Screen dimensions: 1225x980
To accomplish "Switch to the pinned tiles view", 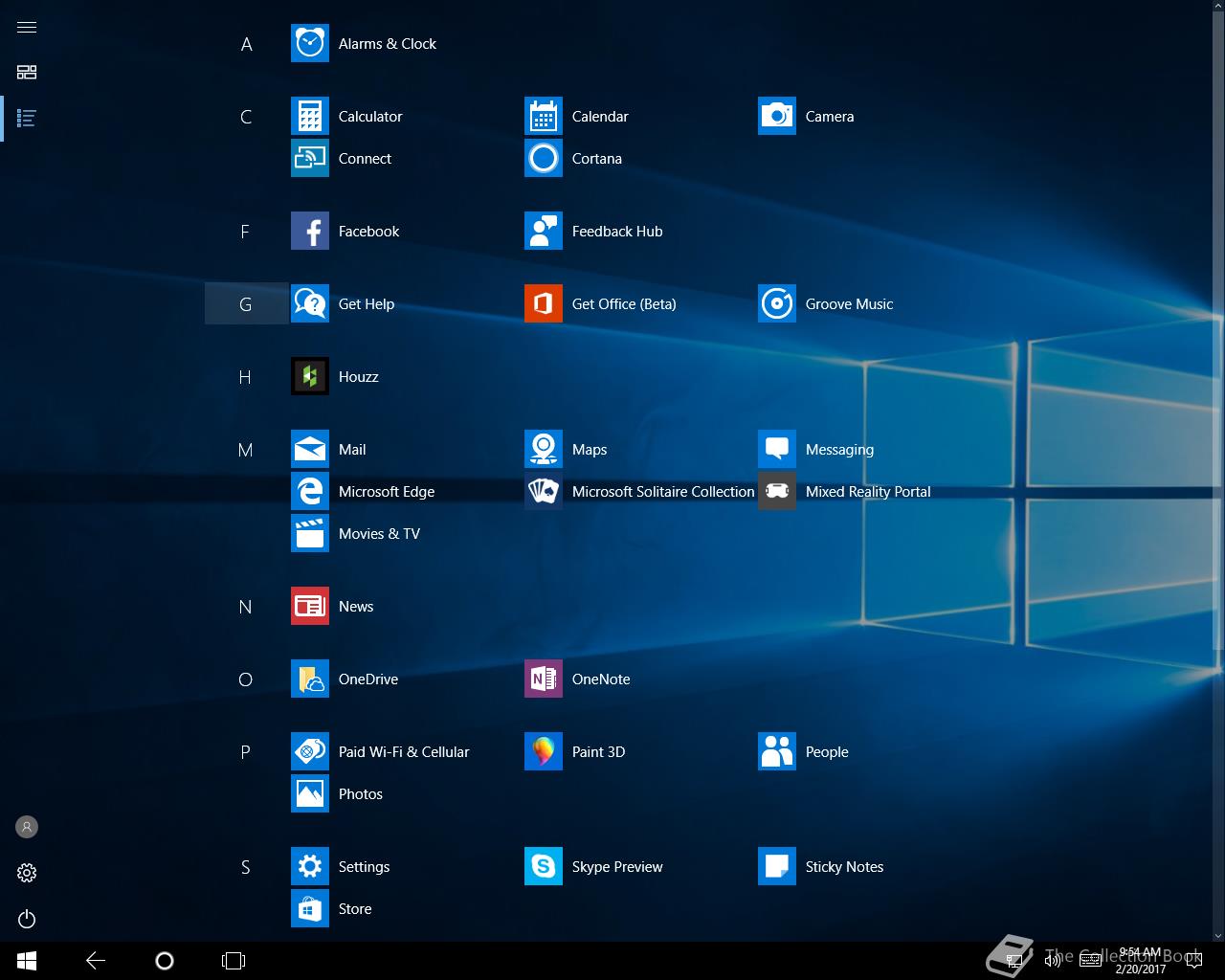I will 27,73.
